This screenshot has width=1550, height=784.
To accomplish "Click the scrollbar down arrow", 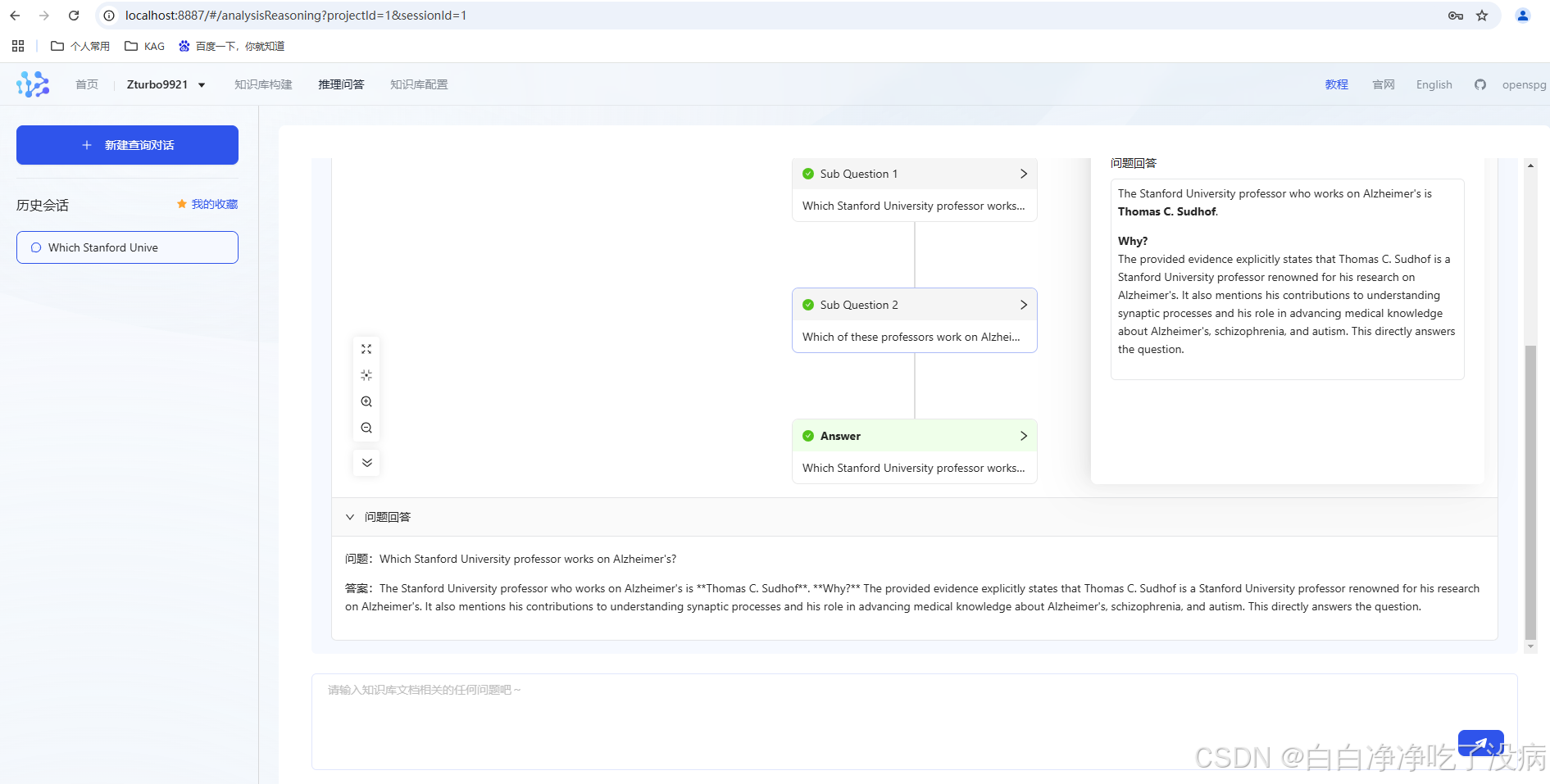I will coord(1530,646).
